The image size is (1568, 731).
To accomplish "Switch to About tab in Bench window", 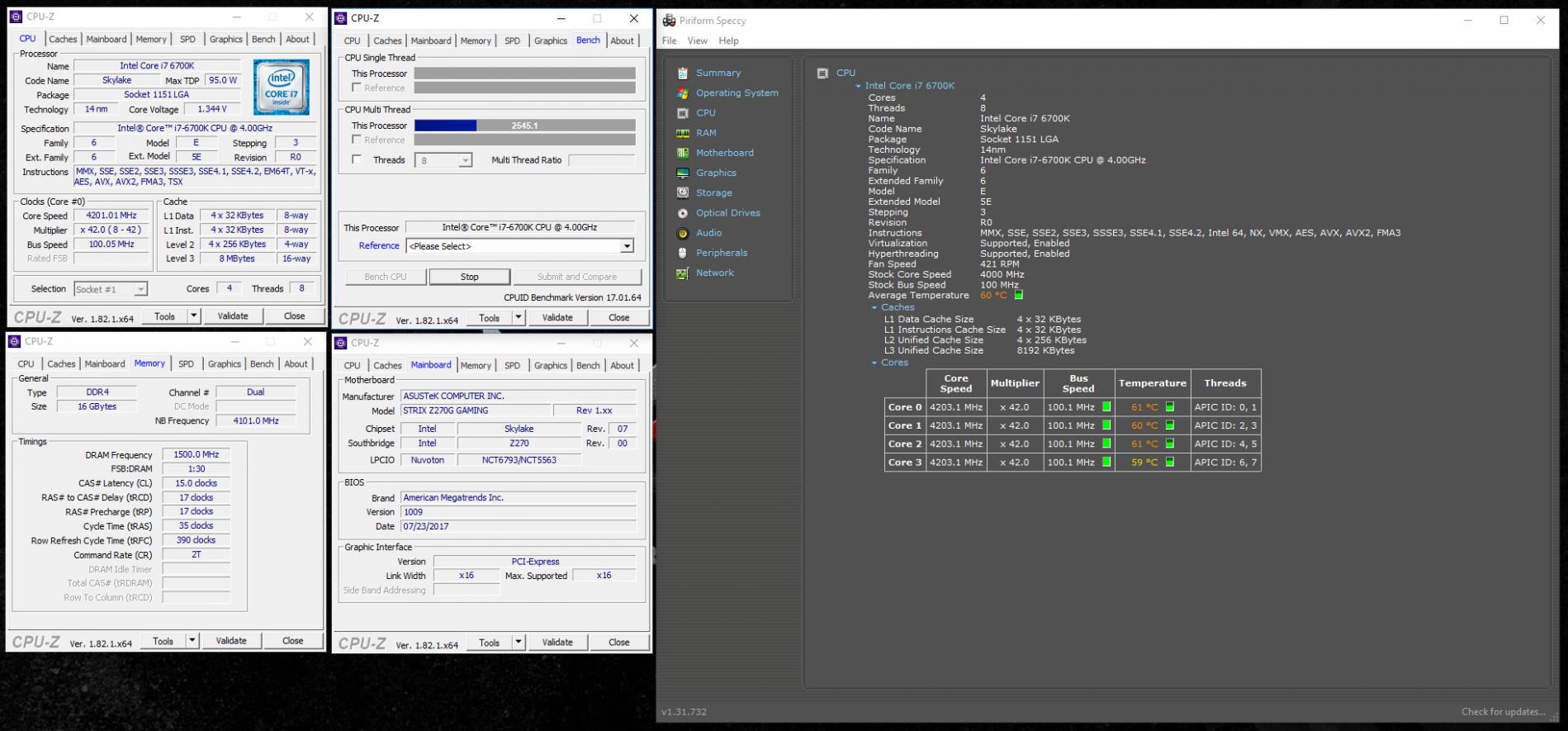I will pyautogui.click(x=623, y=40).
